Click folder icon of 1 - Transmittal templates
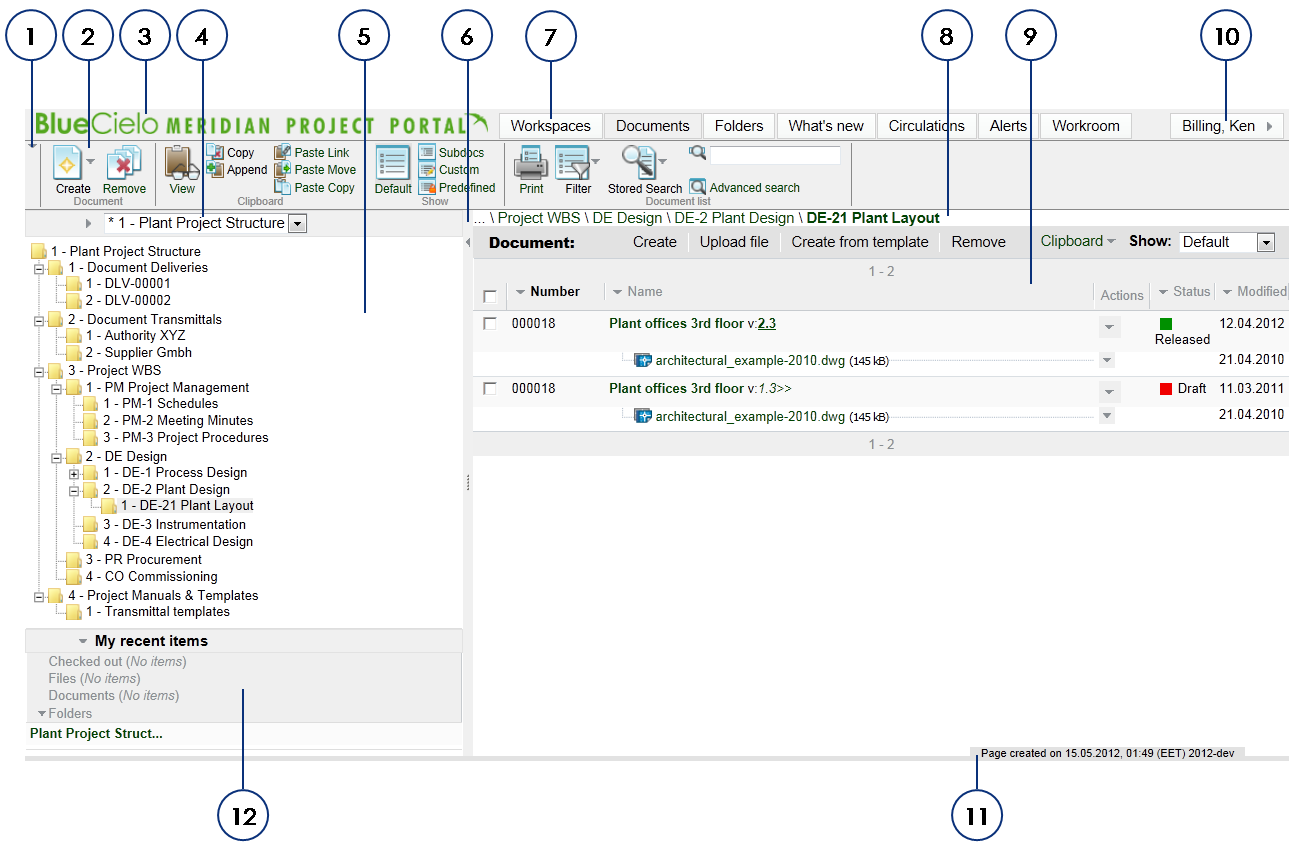 coord(73,612)
